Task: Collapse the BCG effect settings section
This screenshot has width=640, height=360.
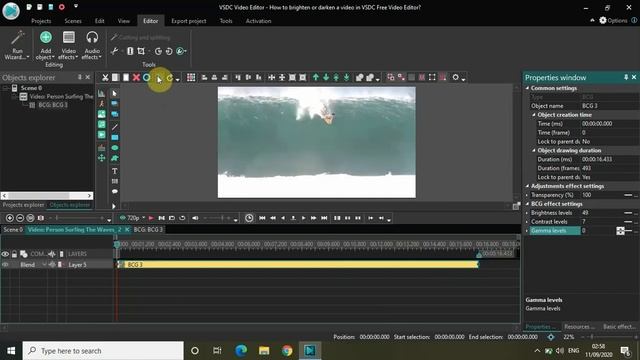Action: point(527,204)
